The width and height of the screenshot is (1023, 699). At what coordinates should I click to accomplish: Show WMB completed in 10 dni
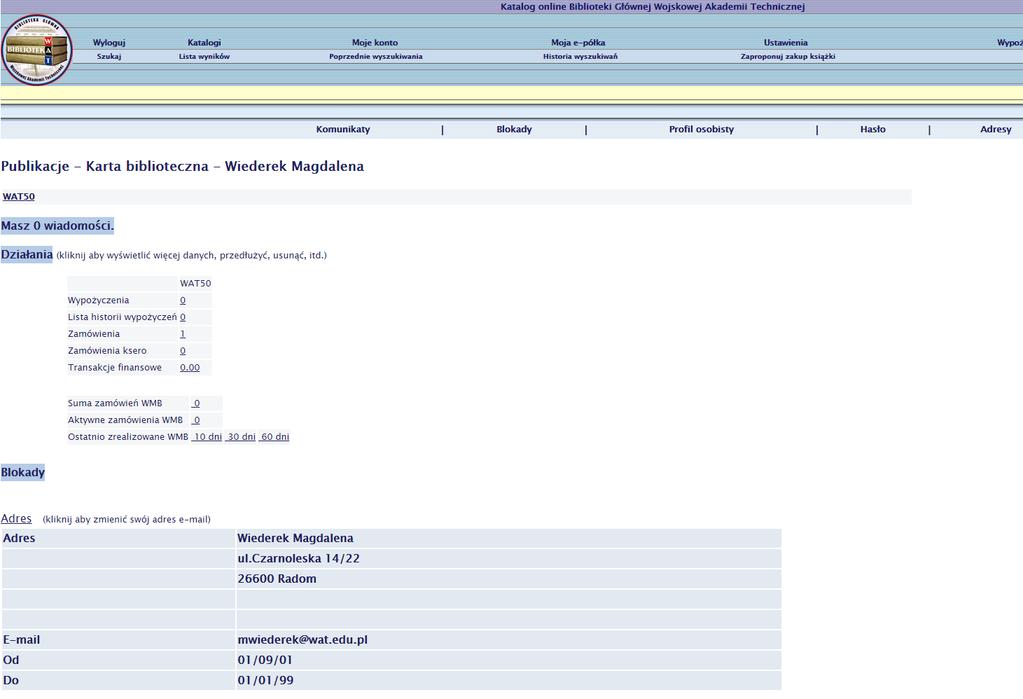click(x=207, y=437)
